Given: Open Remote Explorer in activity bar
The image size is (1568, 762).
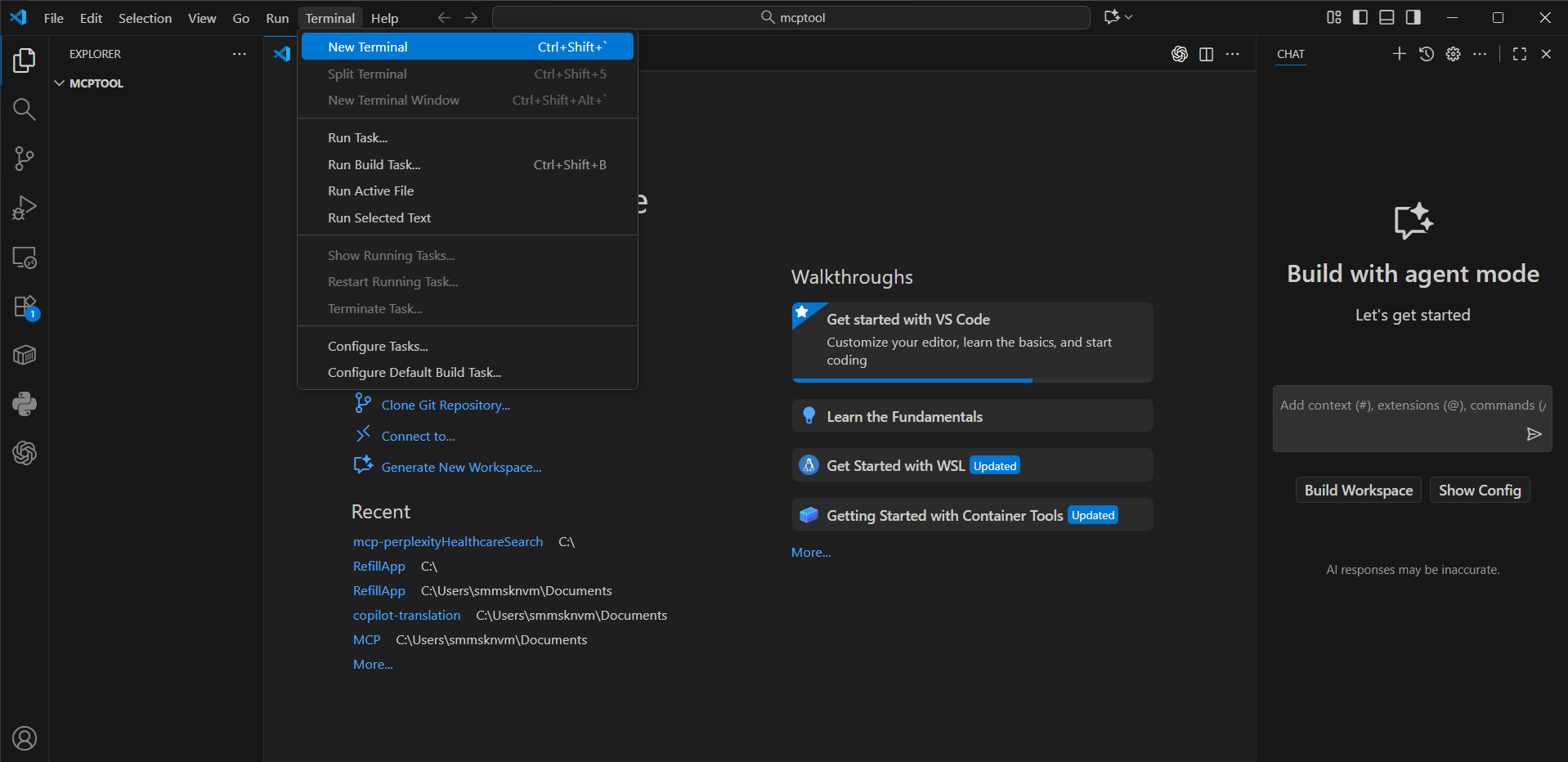Looking at the screenshot, I should pos(25,258).
